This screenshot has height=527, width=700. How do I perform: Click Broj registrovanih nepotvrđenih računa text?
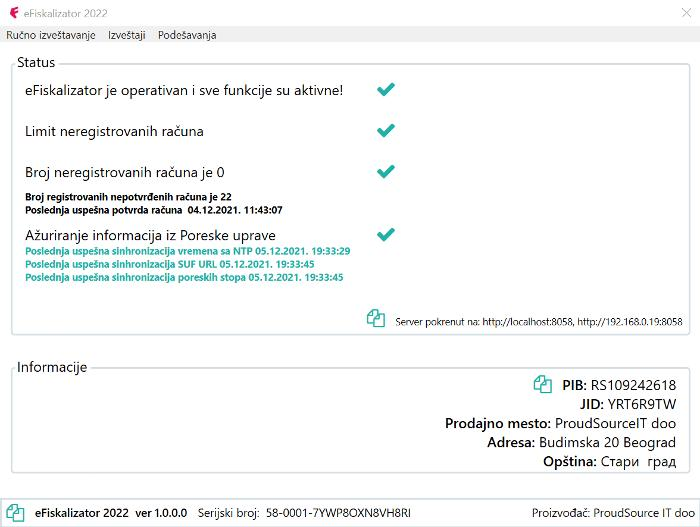pyautogui.click(x=128, y=197)
